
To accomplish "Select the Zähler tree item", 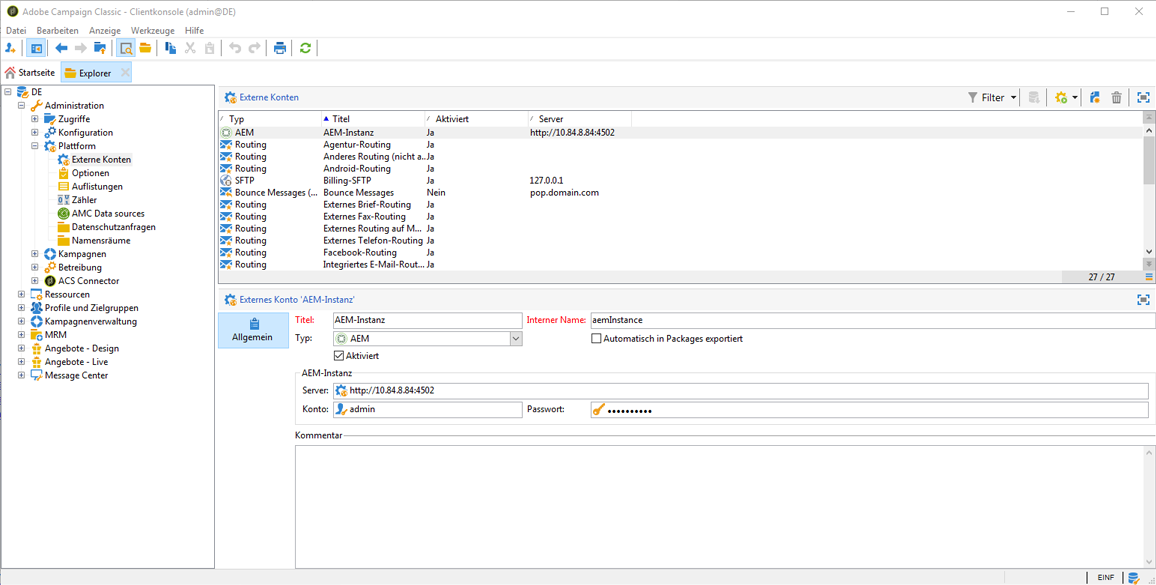I will [84, 200].
